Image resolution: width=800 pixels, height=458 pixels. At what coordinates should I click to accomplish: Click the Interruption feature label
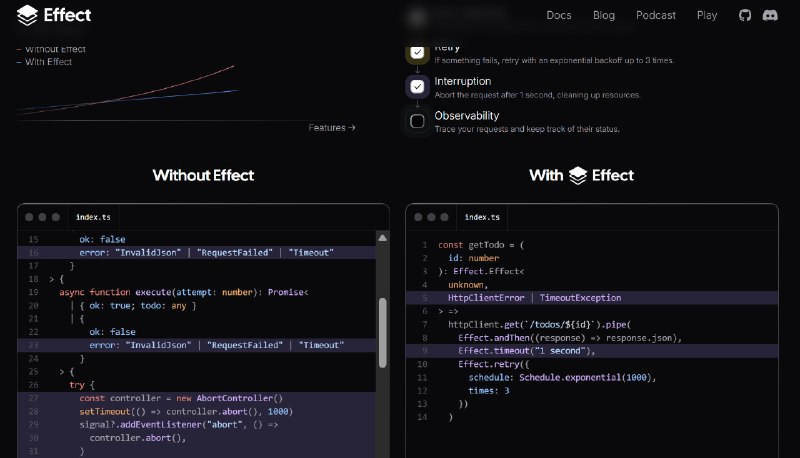(x=462, y=81)
